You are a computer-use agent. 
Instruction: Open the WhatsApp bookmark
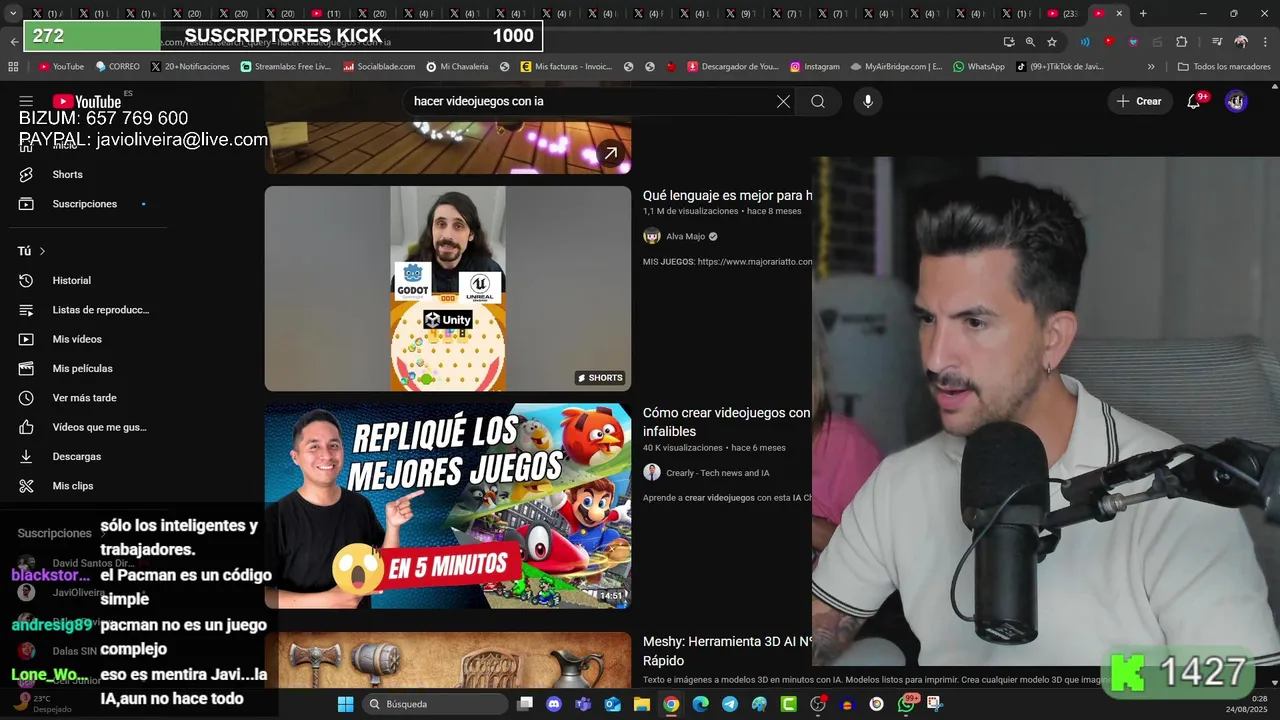click(979, 67)
